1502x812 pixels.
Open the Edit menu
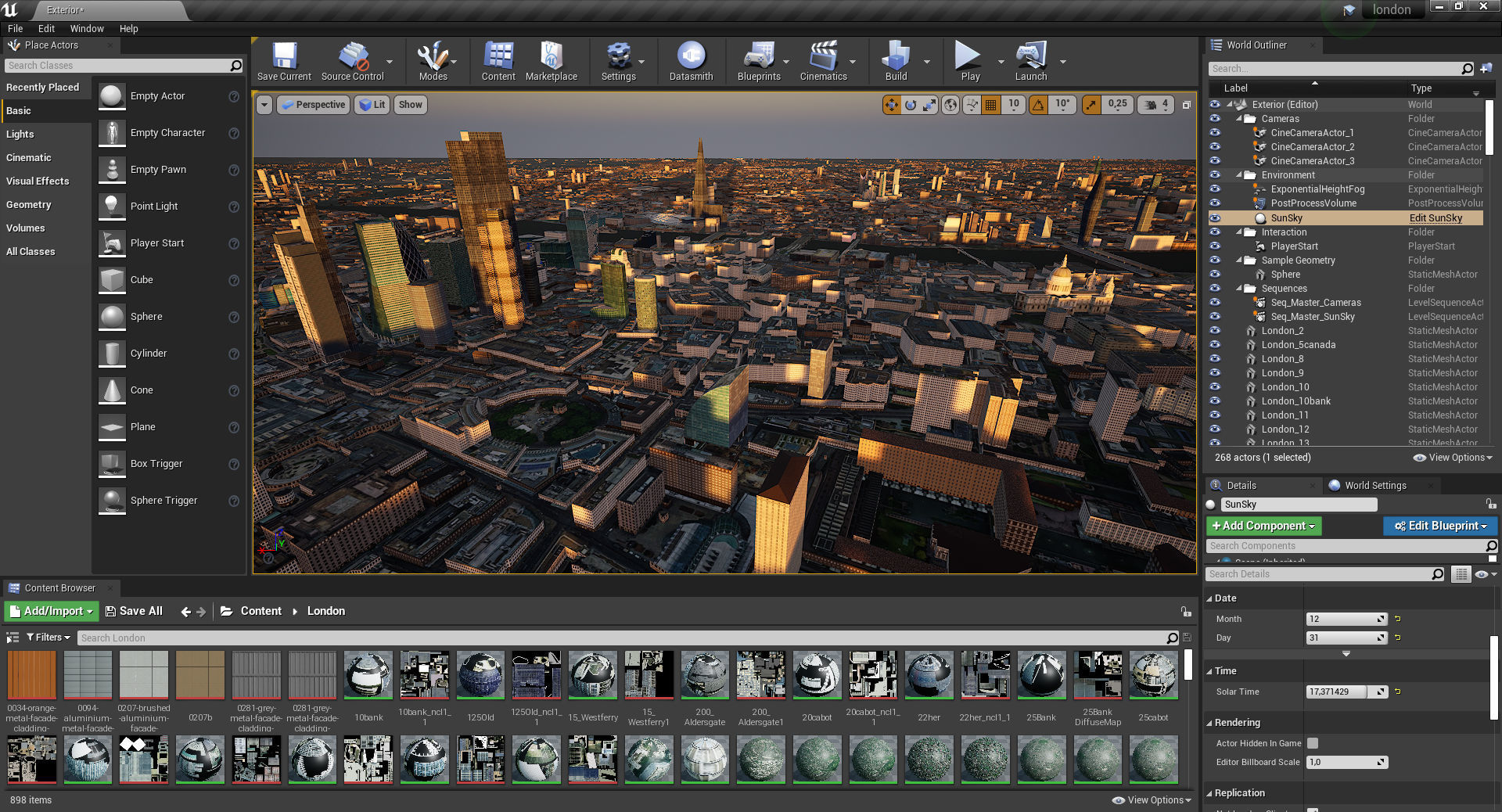46,28
